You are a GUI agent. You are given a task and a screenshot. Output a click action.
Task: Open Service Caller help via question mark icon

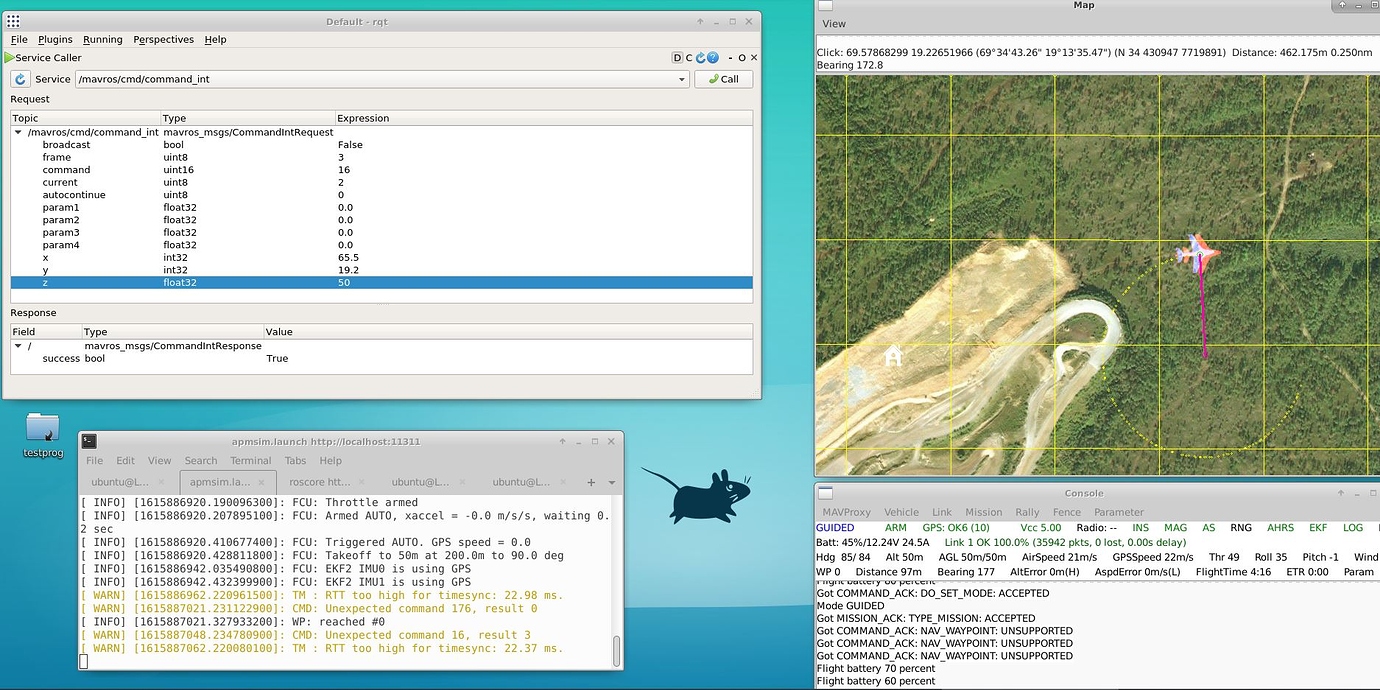pos(712,57)
